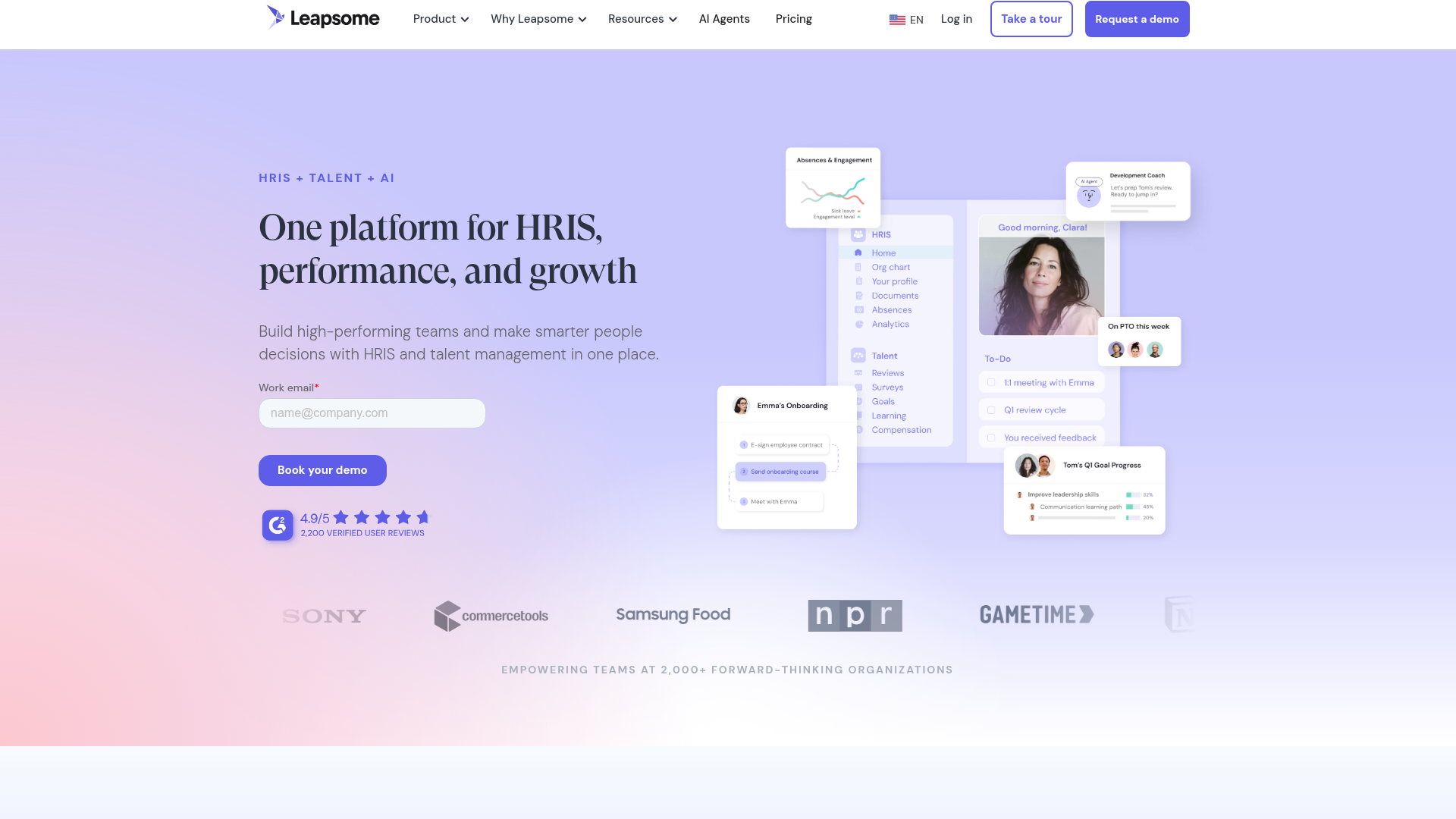Click the Sony logo
The height and width of the screenshot is (819, 1456).
[324, 616]
